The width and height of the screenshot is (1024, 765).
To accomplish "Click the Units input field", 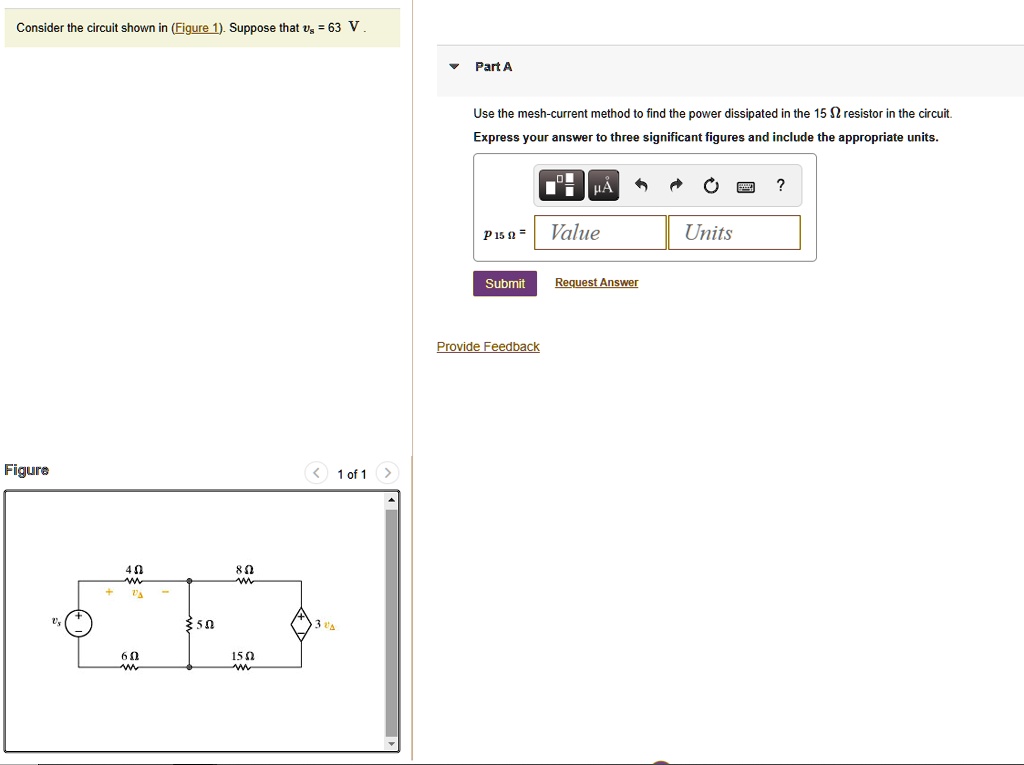I will click(x=734, y=231).
